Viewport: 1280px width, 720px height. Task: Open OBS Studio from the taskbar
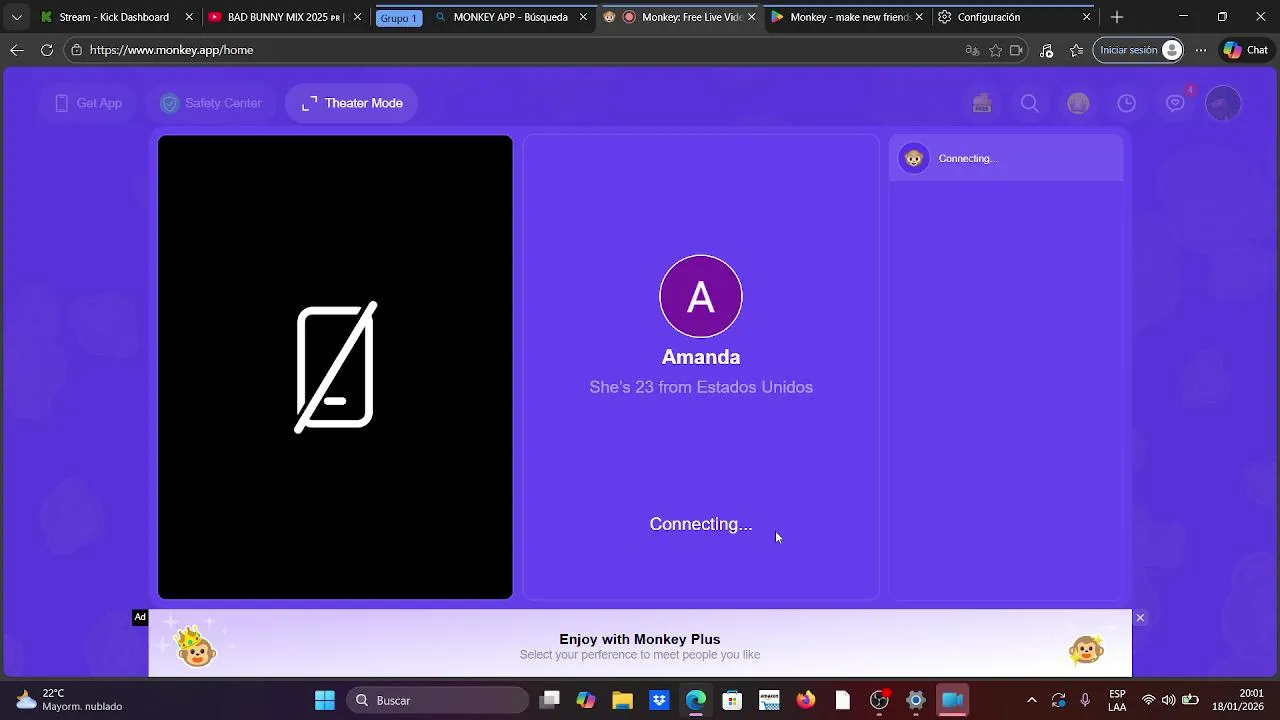879,700
